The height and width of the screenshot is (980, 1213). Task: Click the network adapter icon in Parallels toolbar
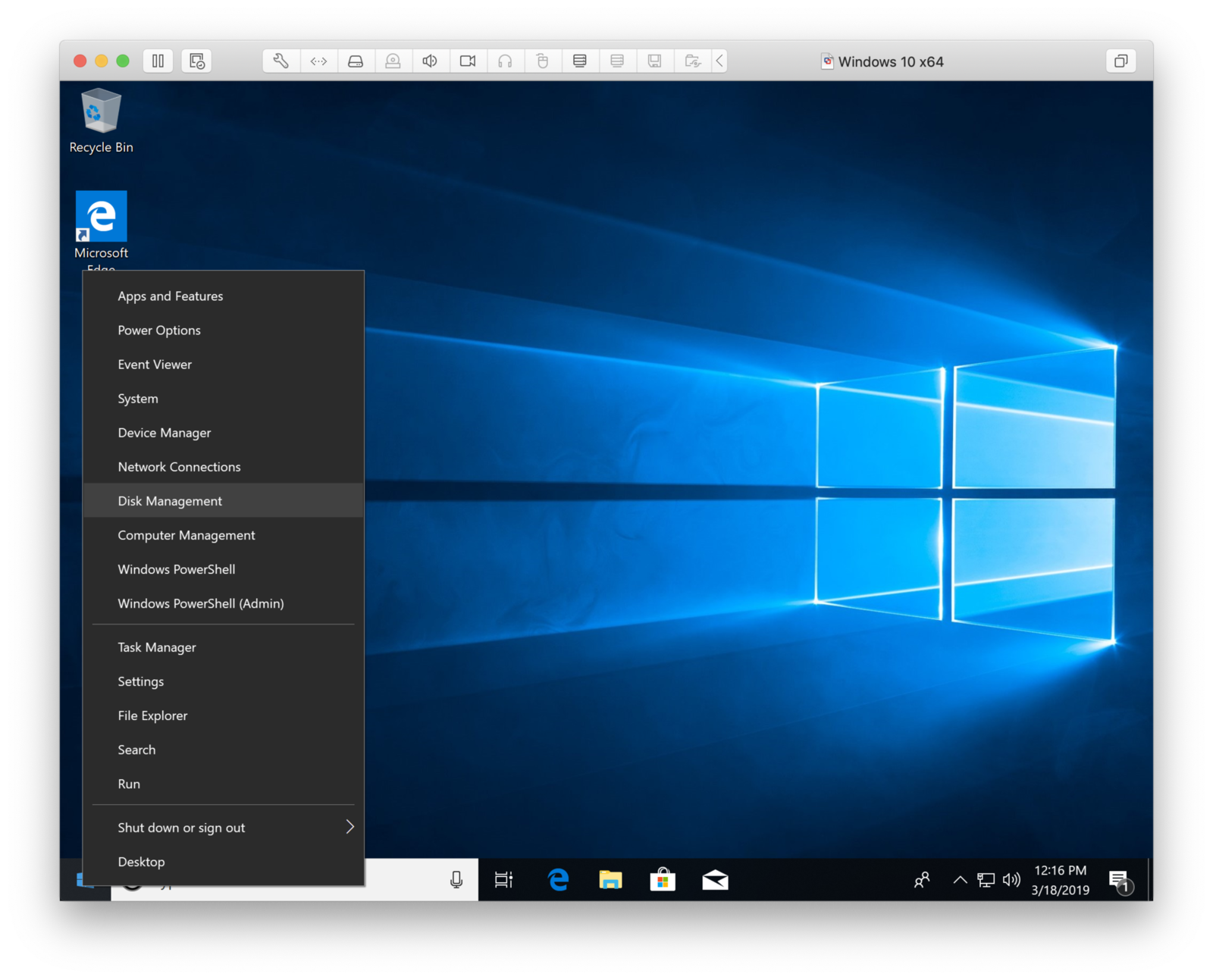318,61
